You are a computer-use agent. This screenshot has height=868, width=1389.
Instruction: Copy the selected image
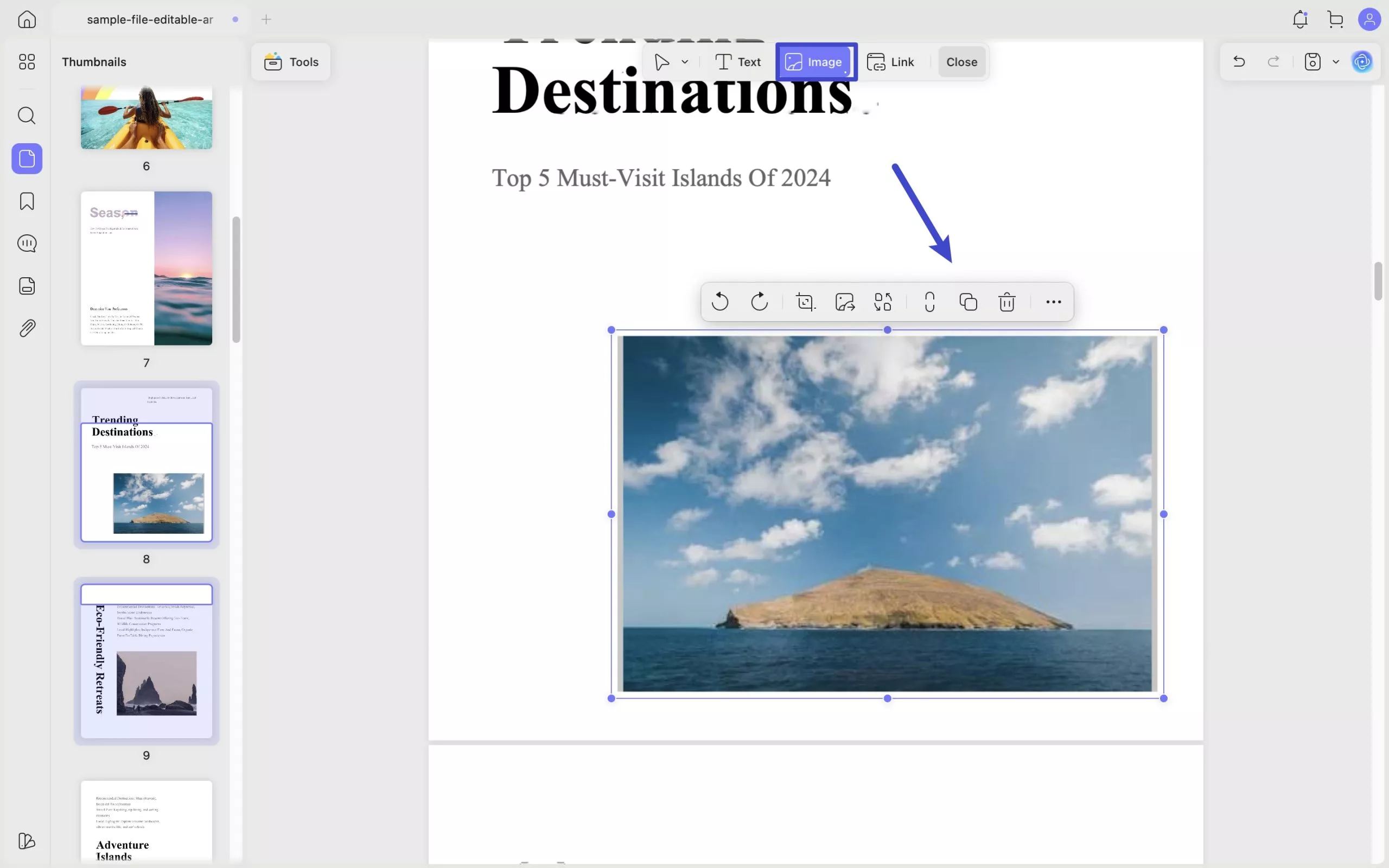click(x=969, y=302)
